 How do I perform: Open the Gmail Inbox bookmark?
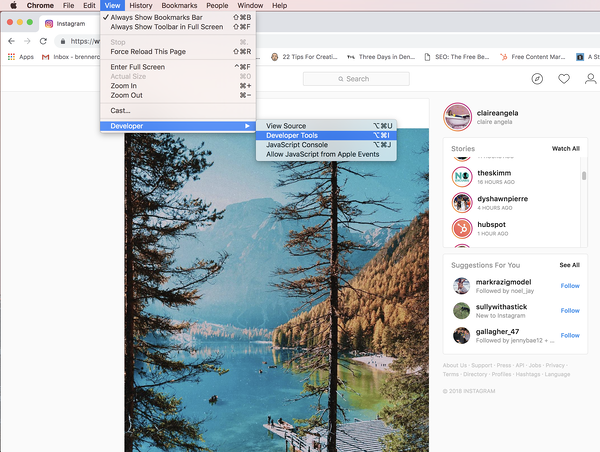[70, 57]
